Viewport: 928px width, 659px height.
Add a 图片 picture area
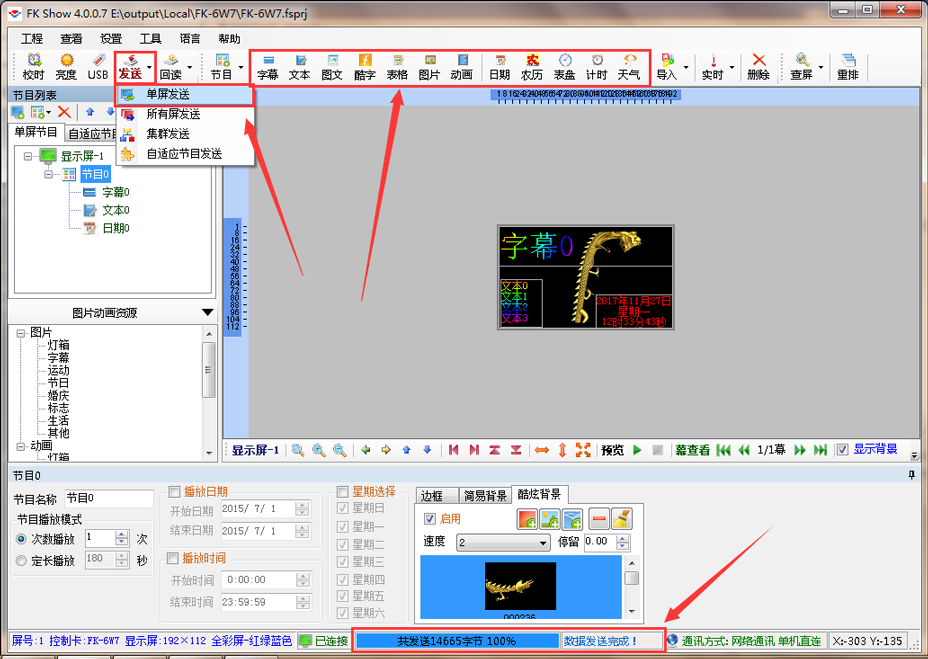(x=429, y=67)
